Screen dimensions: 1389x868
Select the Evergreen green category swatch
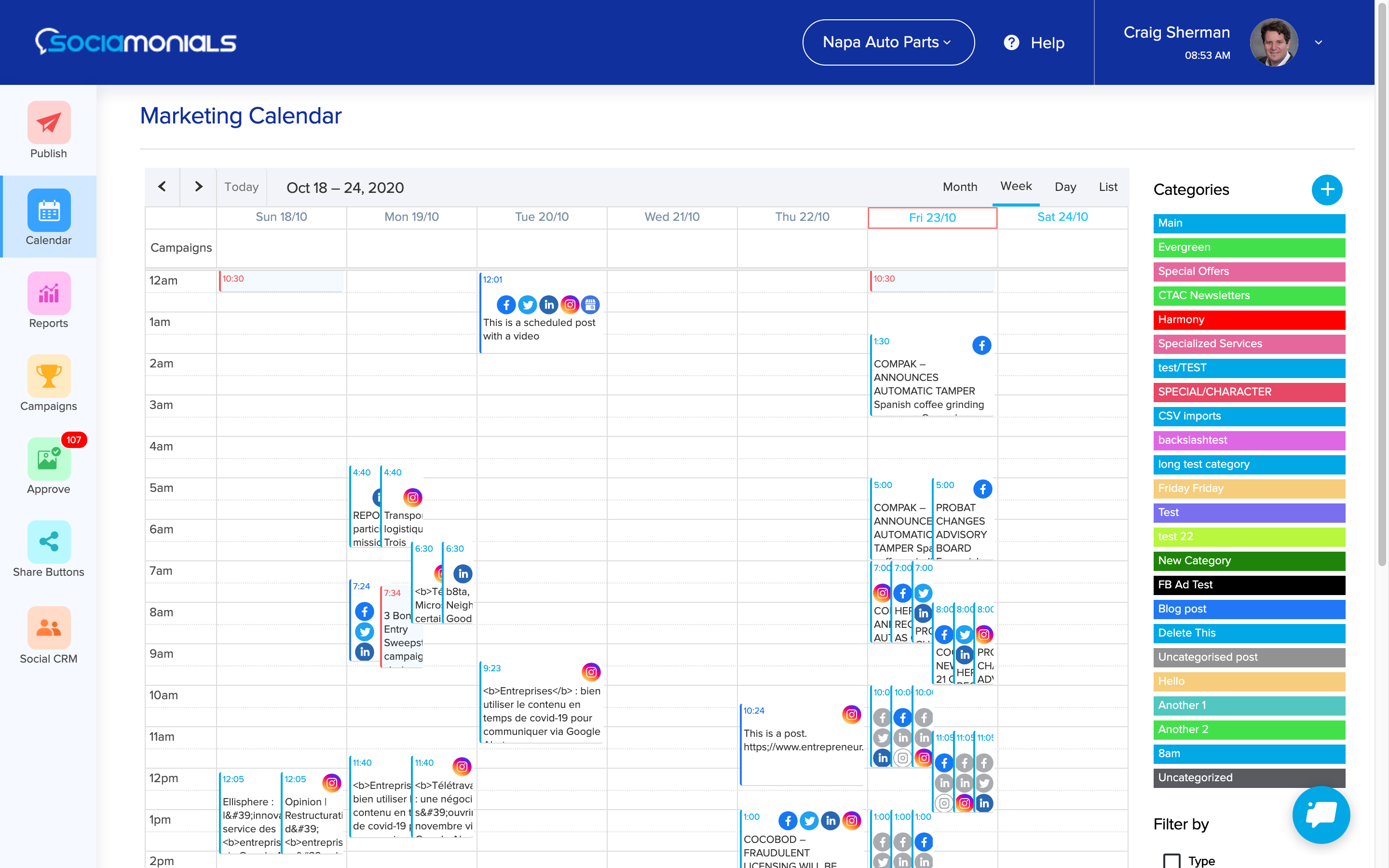pos(1249,247)
